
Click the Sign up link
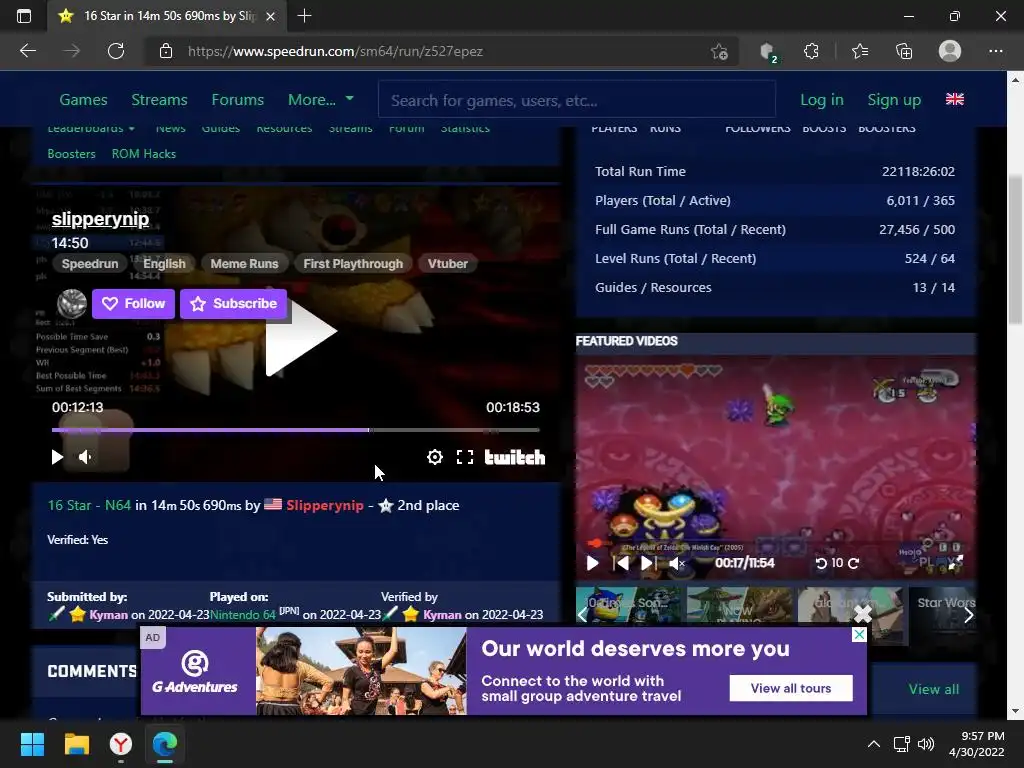[894, 100]
